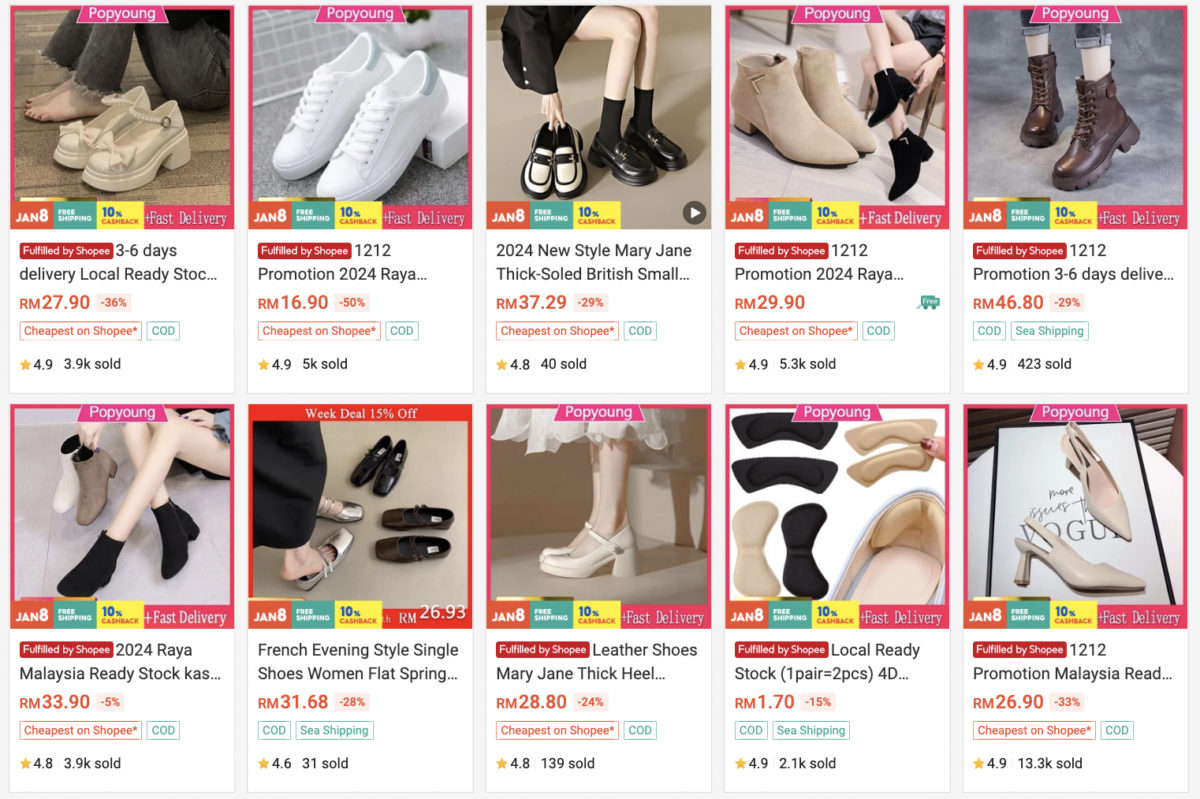The height and width of the screenshot is (799, 1200).
Task: Click star rating icon on bow platform shoes
Action: [x=26, y=365]
